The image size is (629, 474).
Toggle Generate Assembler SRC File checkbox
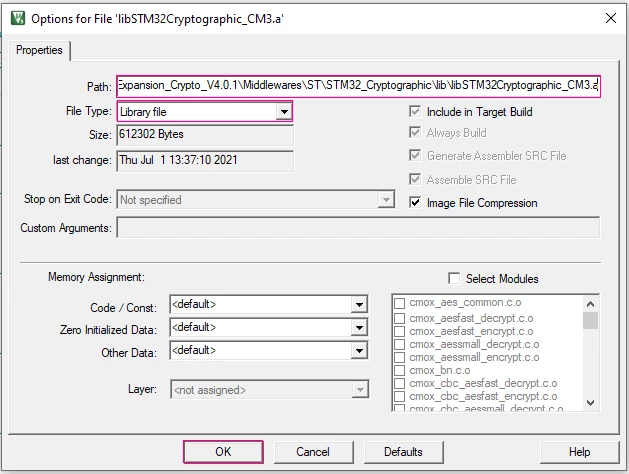[x=415, y=155]
